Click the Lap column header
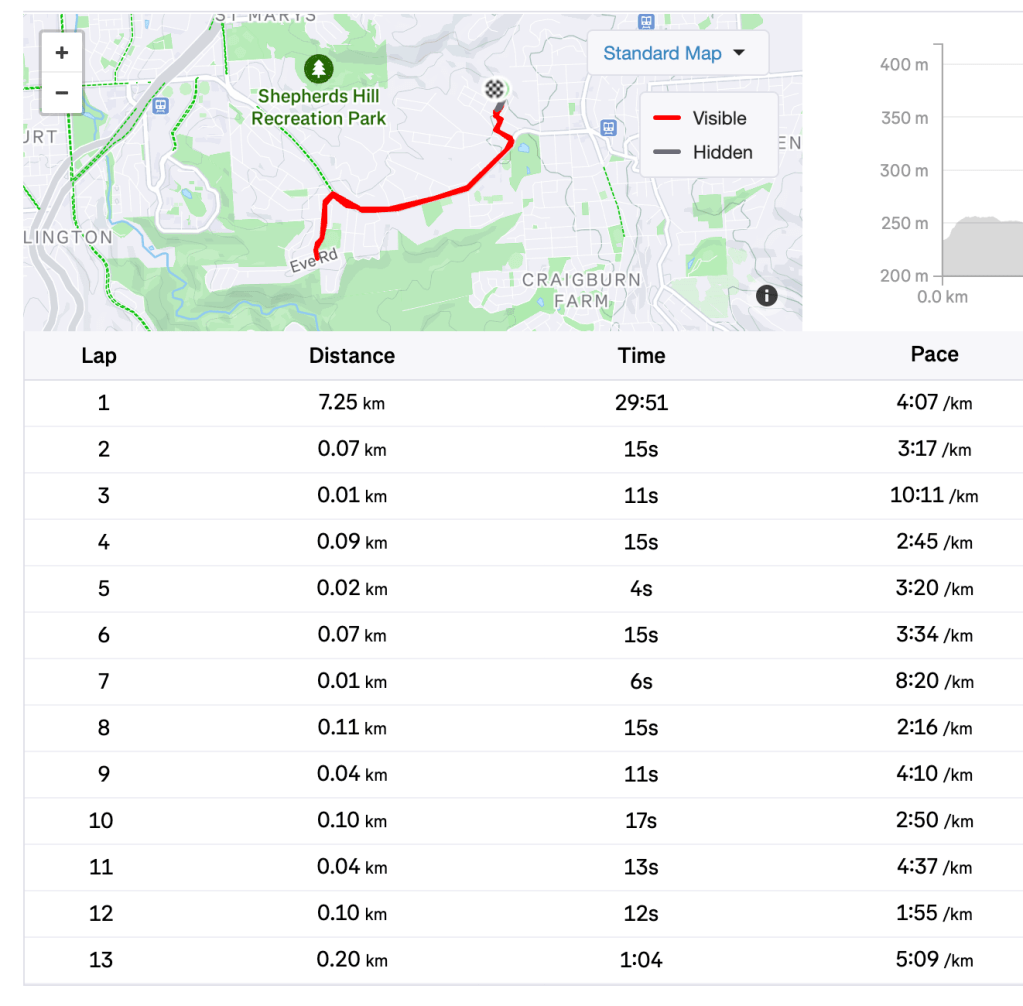The width and height of the screenshot is (1023, 1006). click(x=99, y=356)
